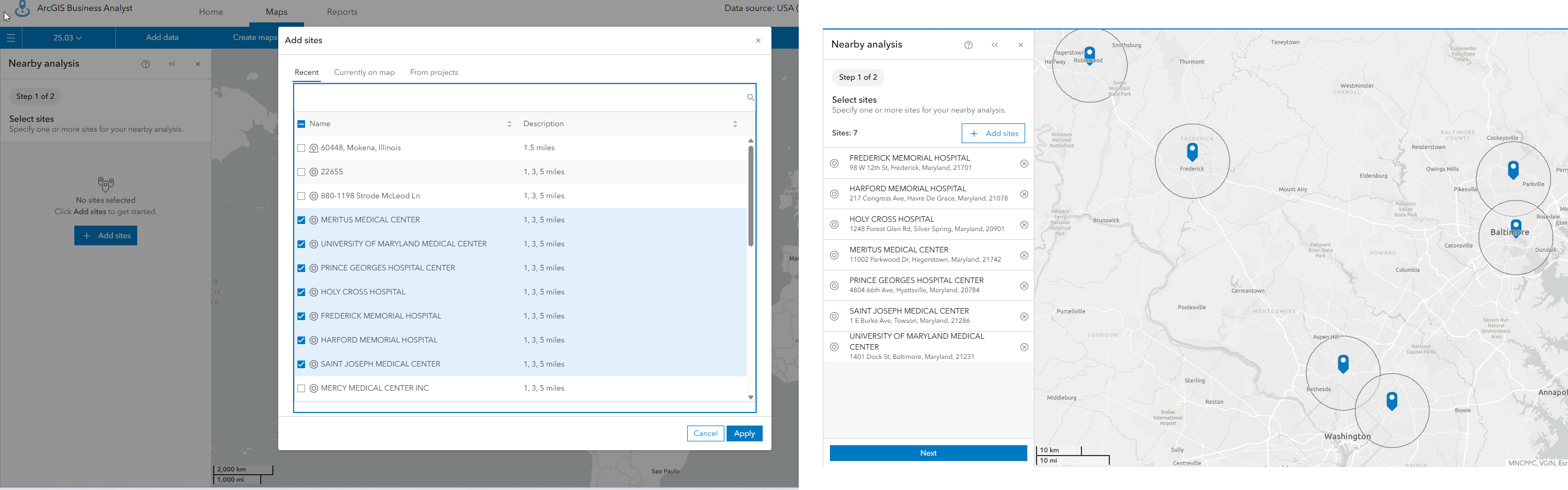
Task: Check the 880-1198 Strode McLeod Ln checkbox
Action: tap(301, 196)
